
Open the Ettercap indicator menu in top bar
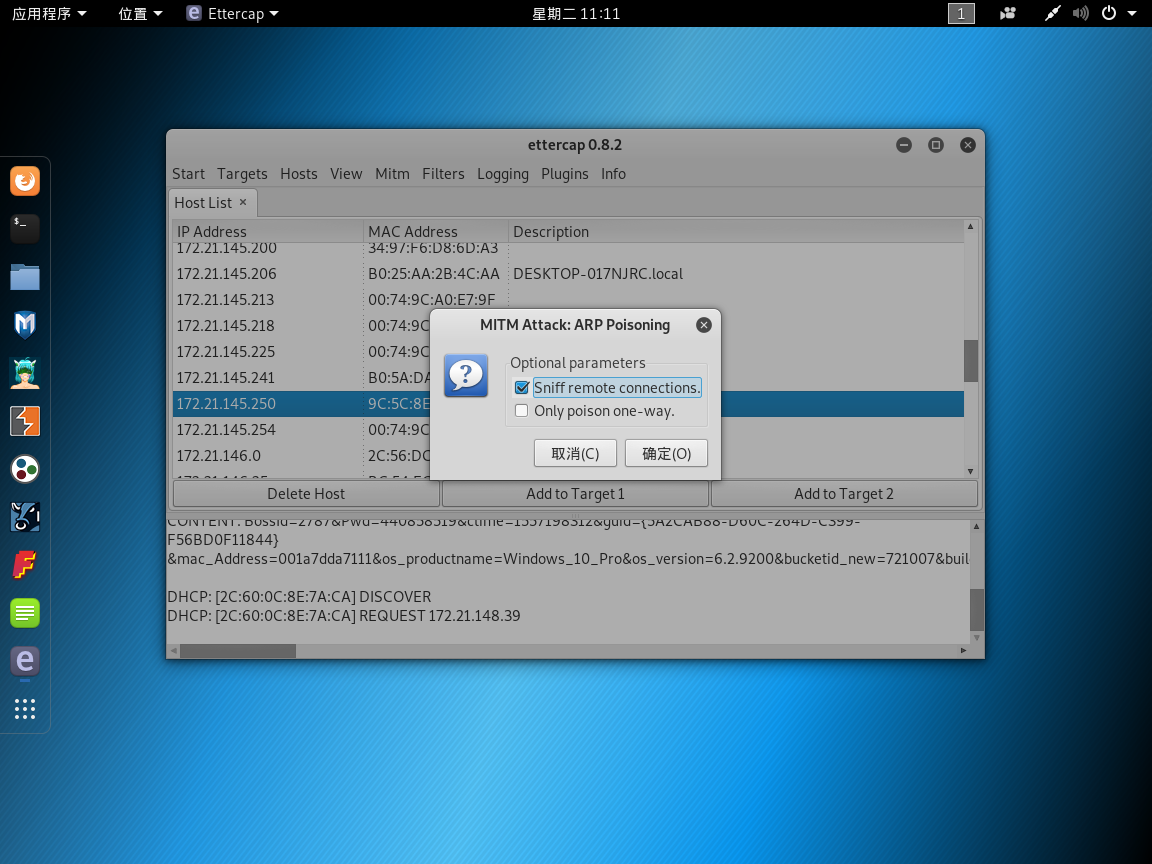tap(231, 13)
